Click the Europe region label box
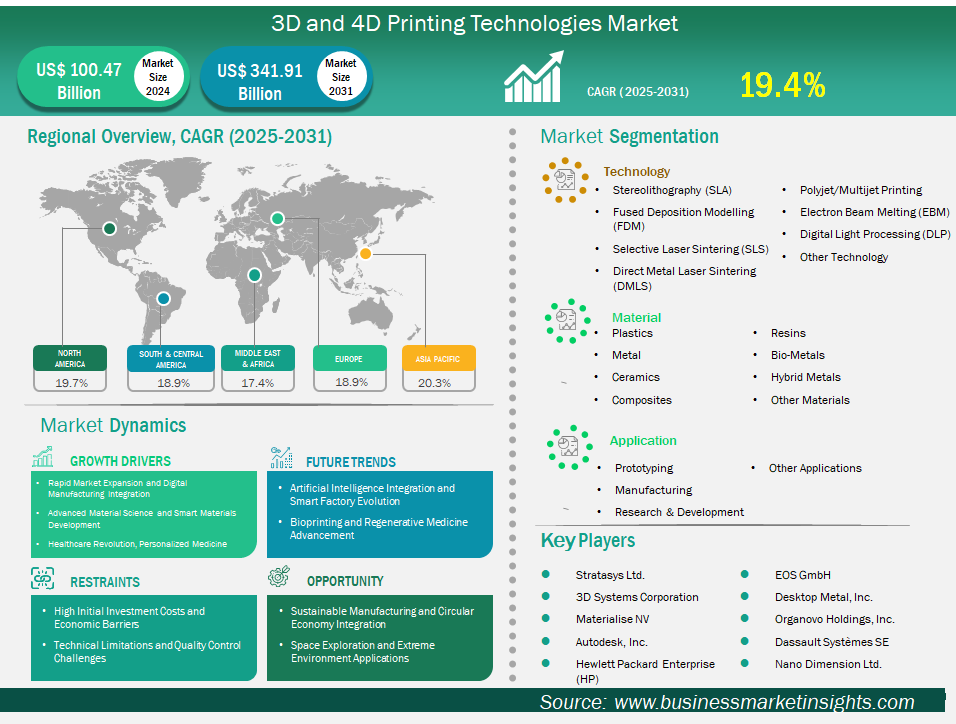This screenshot has width=956, height=724. click(x=349, y=358)
